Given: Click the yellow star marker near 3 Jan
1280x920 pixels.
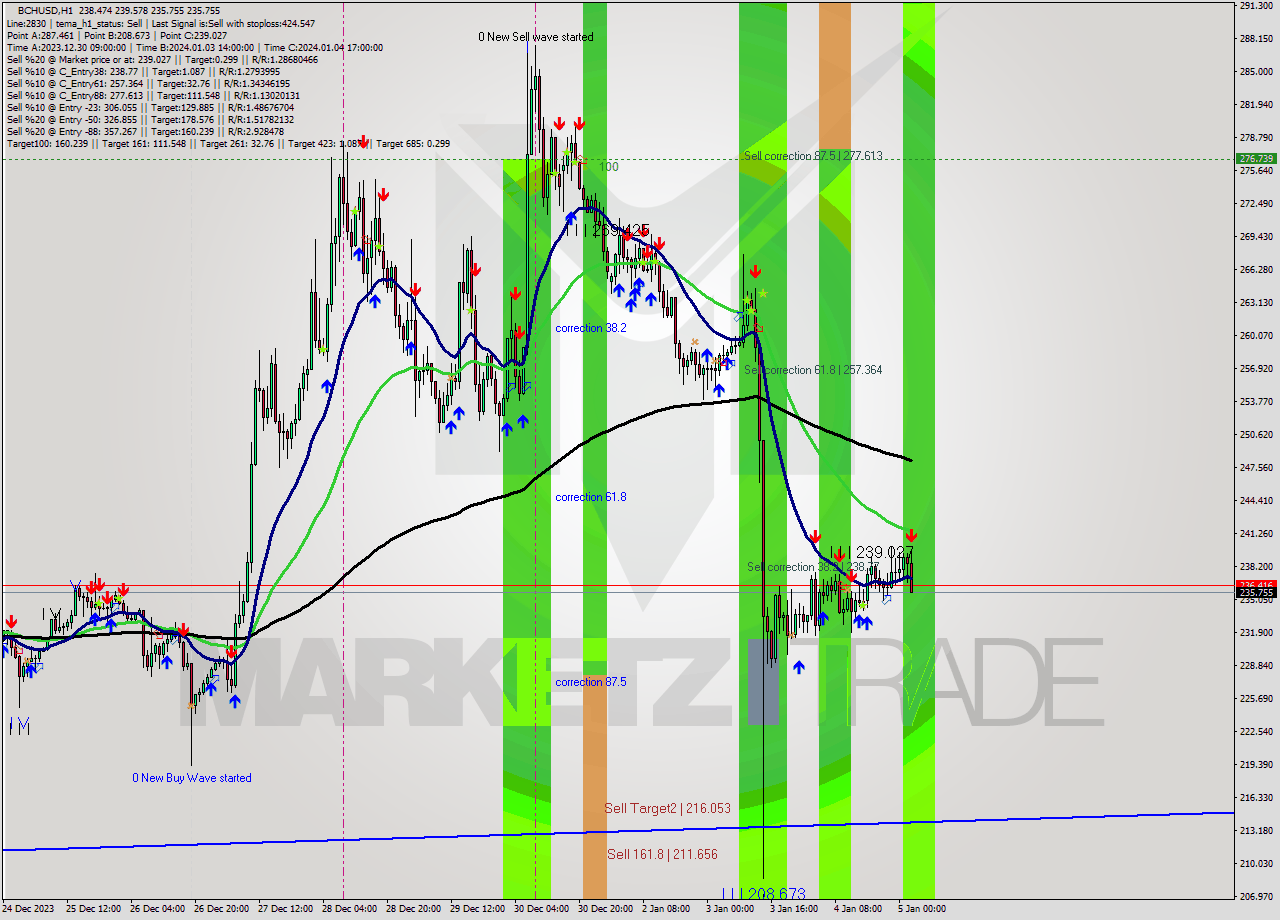Looking at the screenshot, I should (x=762, y=293).
